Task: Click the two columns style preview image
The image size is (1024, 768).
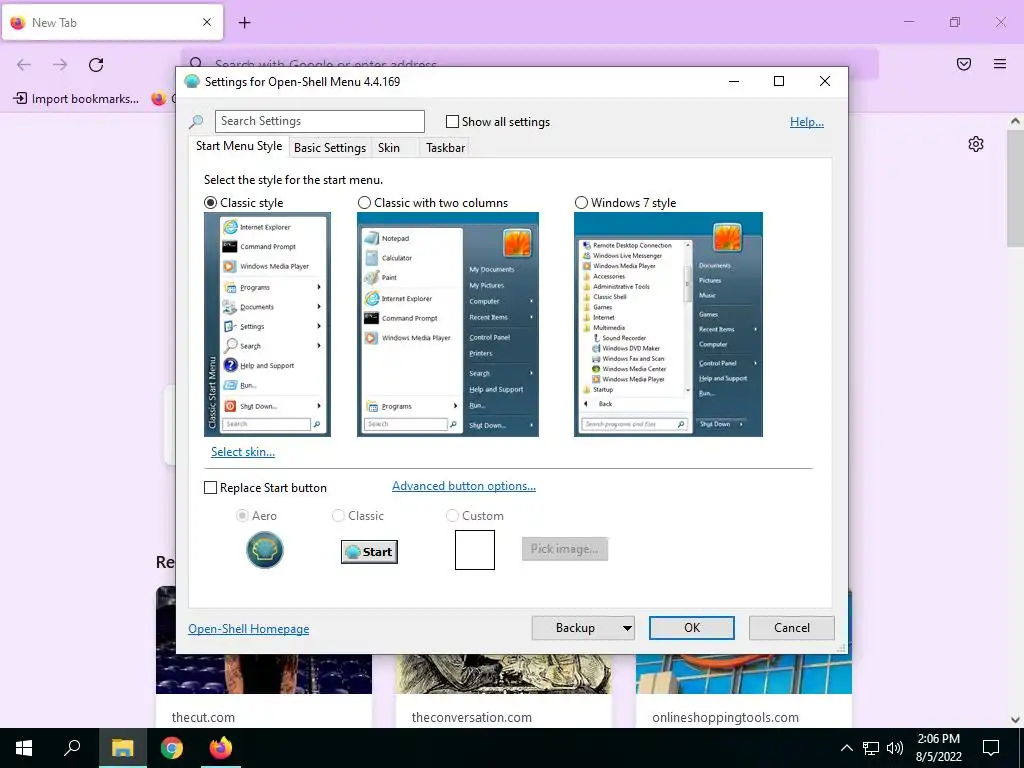Action: 448,325
